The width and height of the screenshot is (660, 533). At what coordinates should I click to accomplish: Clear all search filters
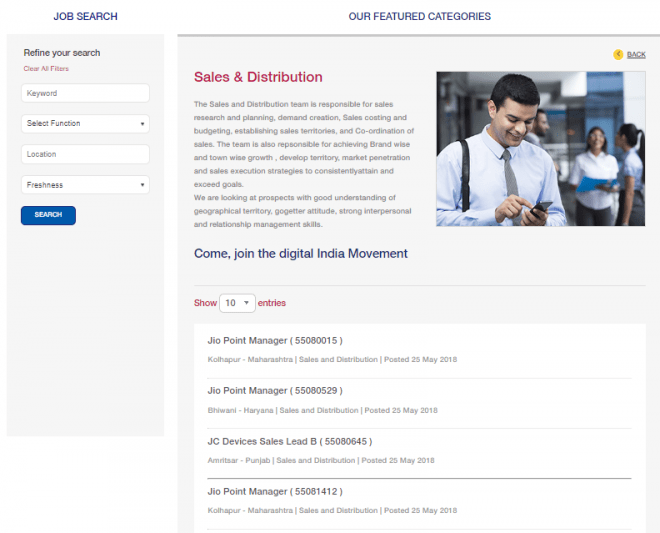46,69
